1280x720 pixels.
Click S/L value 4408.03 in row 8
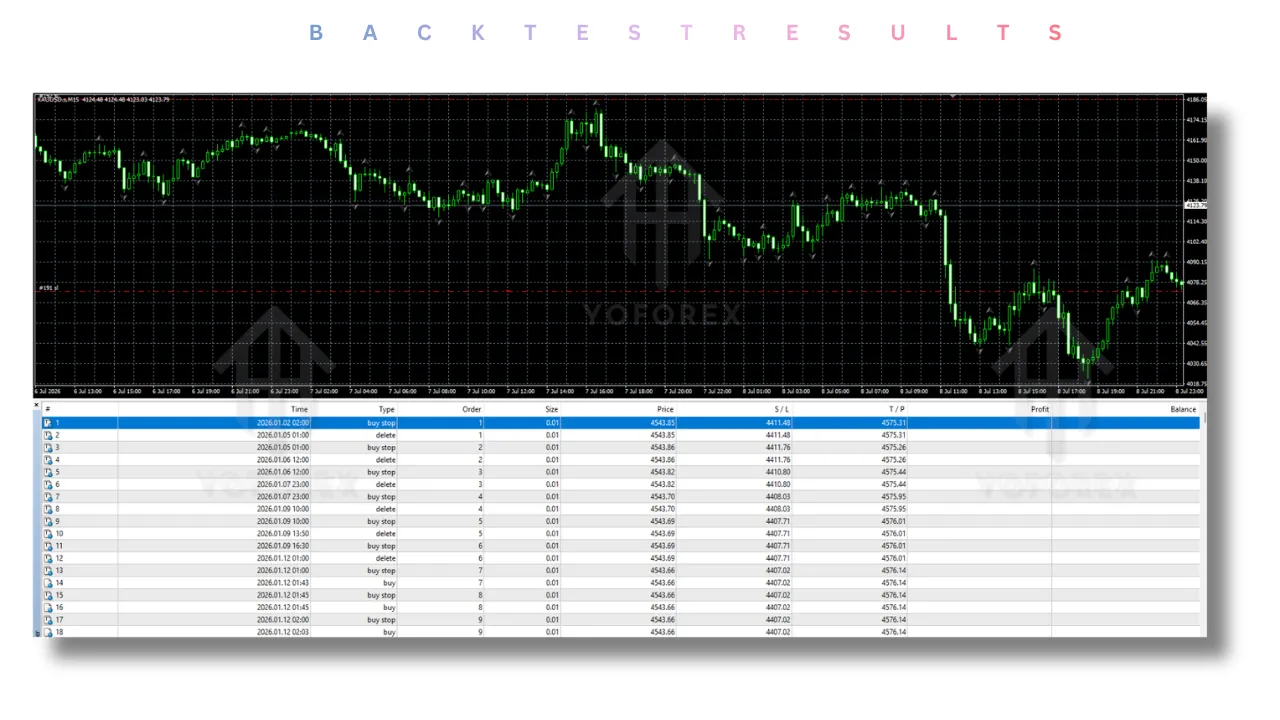[x=778, y=509]
